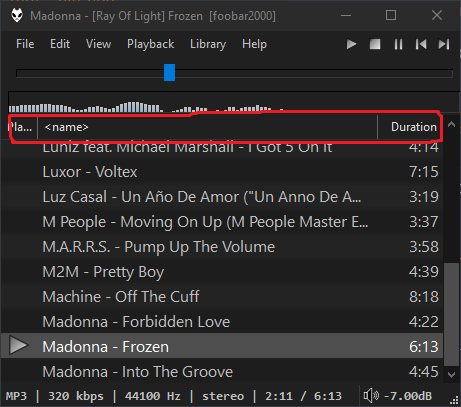Screen dimensions: 461x407
Task: Sort by the <name> column header
Action: pyautogui.click(x=207, y=127)
